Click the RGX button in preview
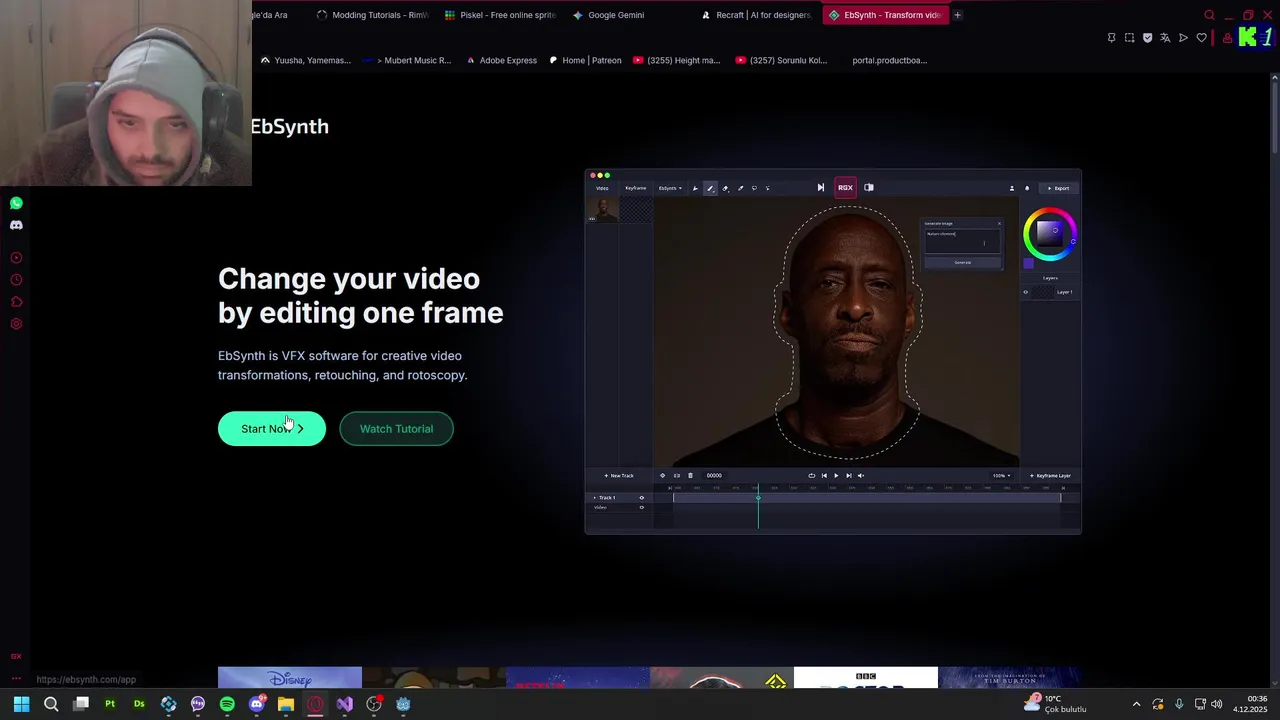The height and width of the screenshot is (720, 1280). 845,188
